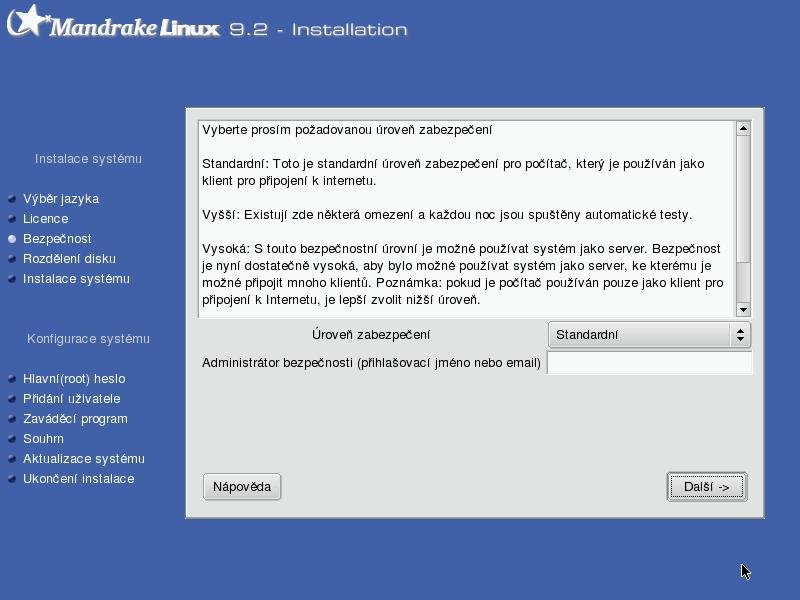Select the Ukončení instalace step
The image size is (800, 600).
(x=79, y=479)
